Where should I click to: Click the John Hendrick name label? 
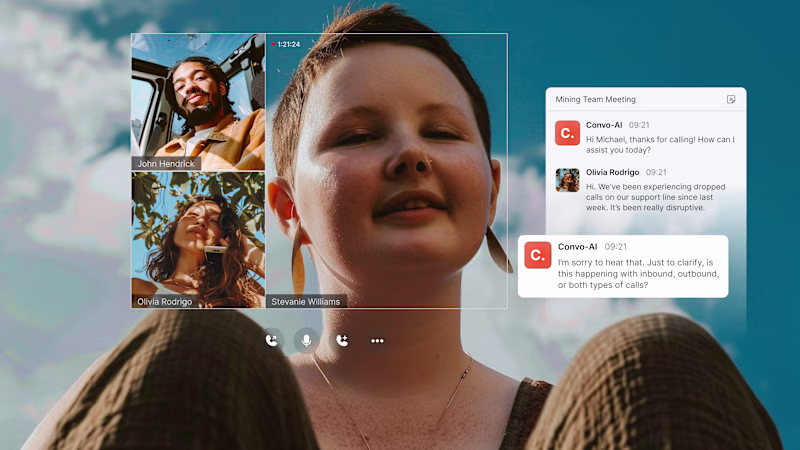(x=166, y=164)
